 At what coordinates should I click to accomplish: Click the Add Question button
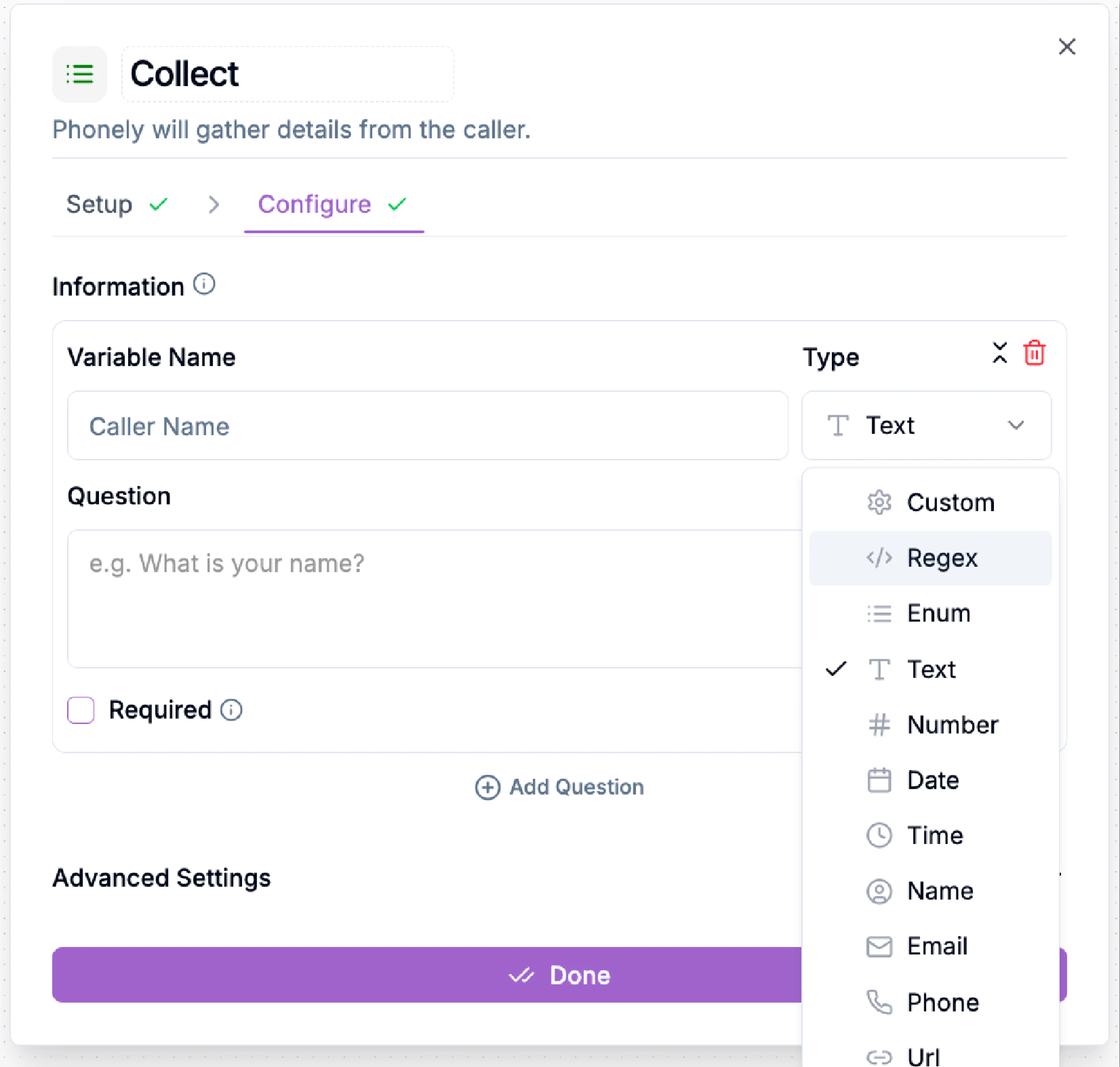pos(560,787)
